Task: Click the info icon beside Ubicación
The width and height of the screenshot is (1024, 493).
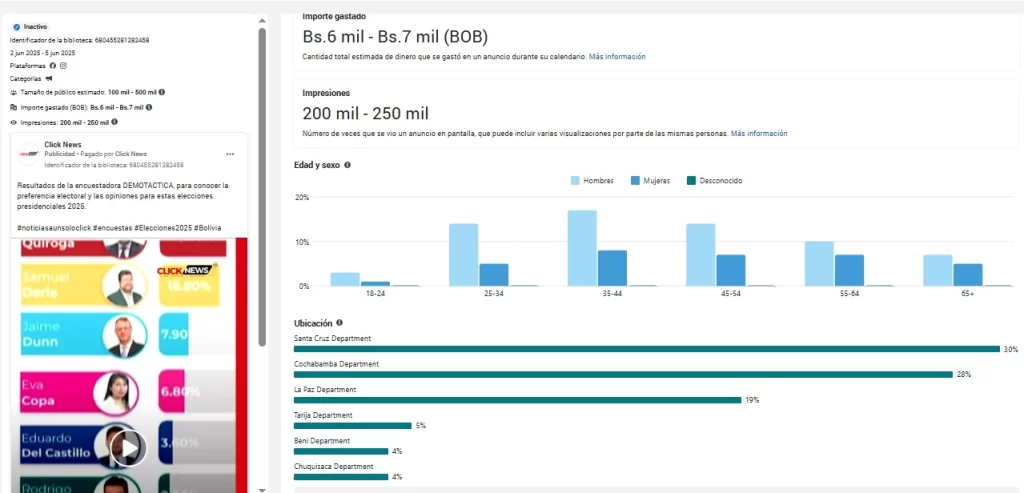Action: point(340,323)
